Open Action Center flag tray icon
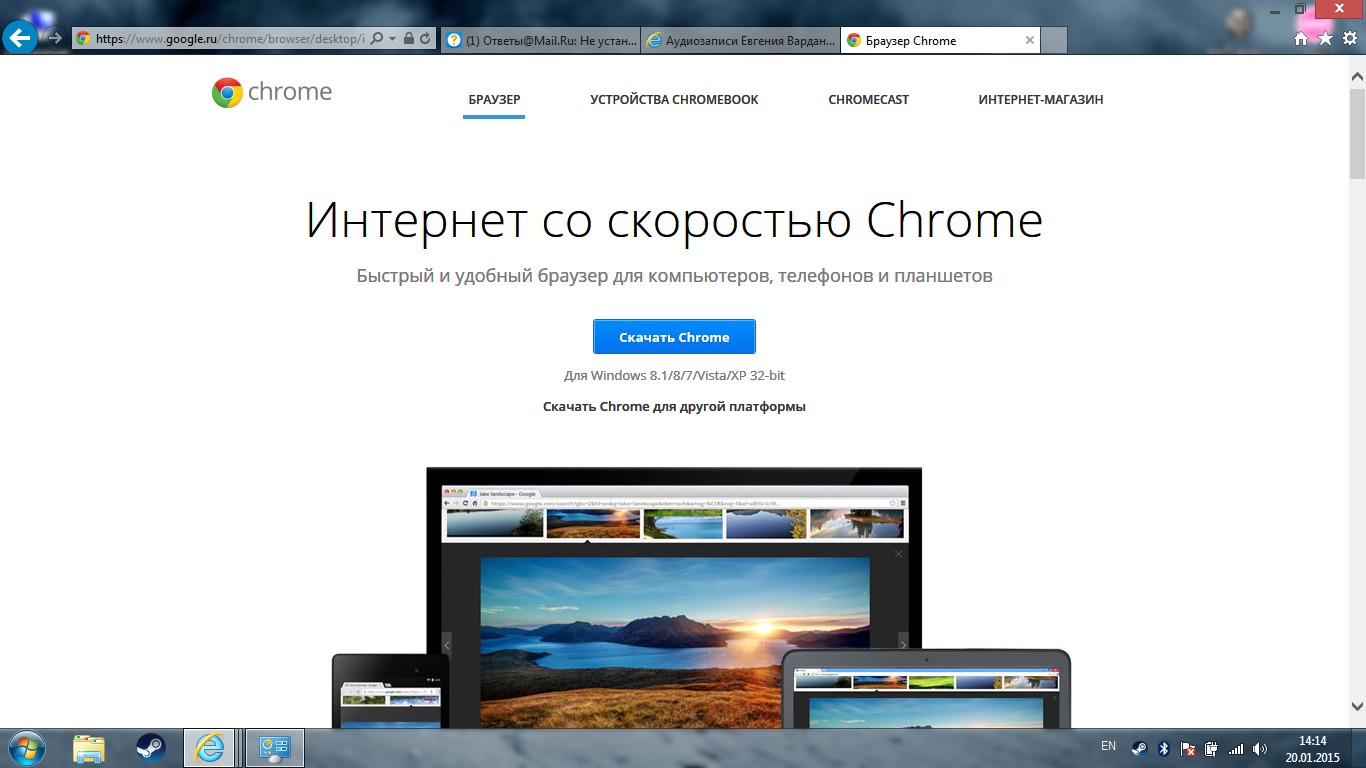This screenshot has width=1366, height=768. (1188, 748)
